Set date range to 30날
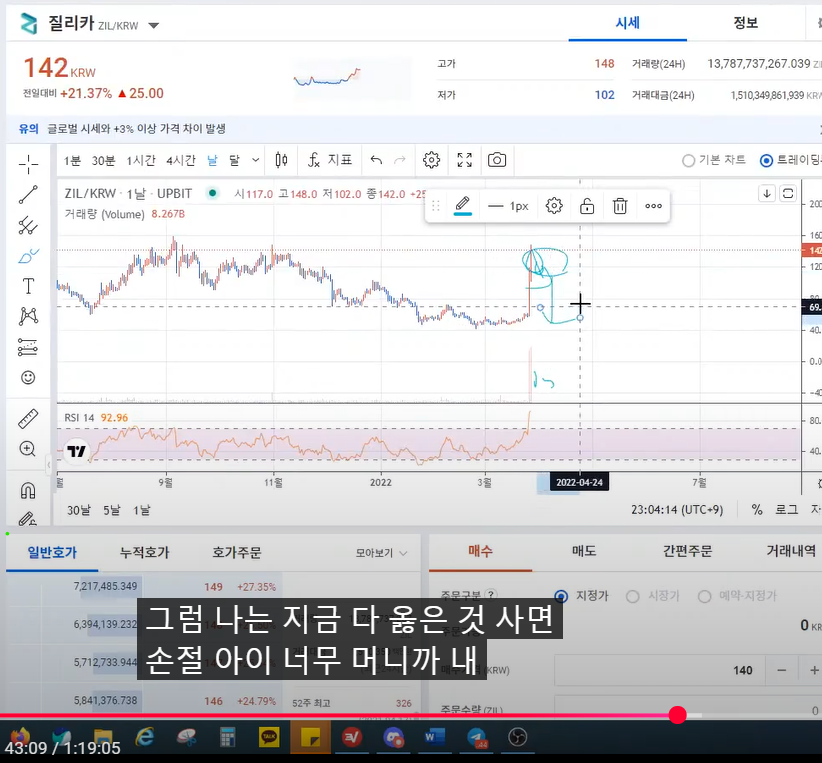The image size is (822, 763). click(79, 510)
